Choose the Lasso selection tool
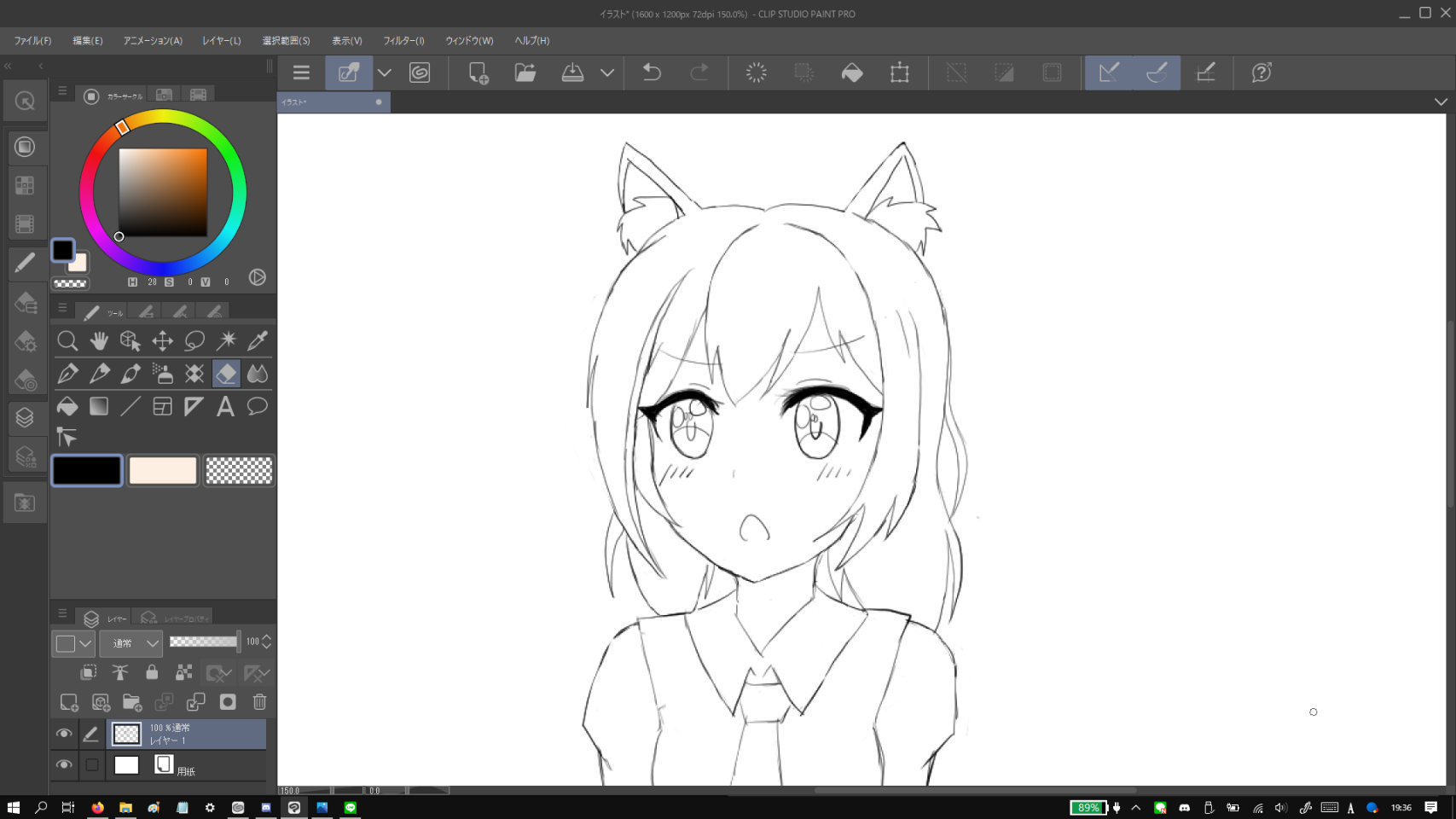The height and width of the screenshot is (819, 1456). [194, 341]
